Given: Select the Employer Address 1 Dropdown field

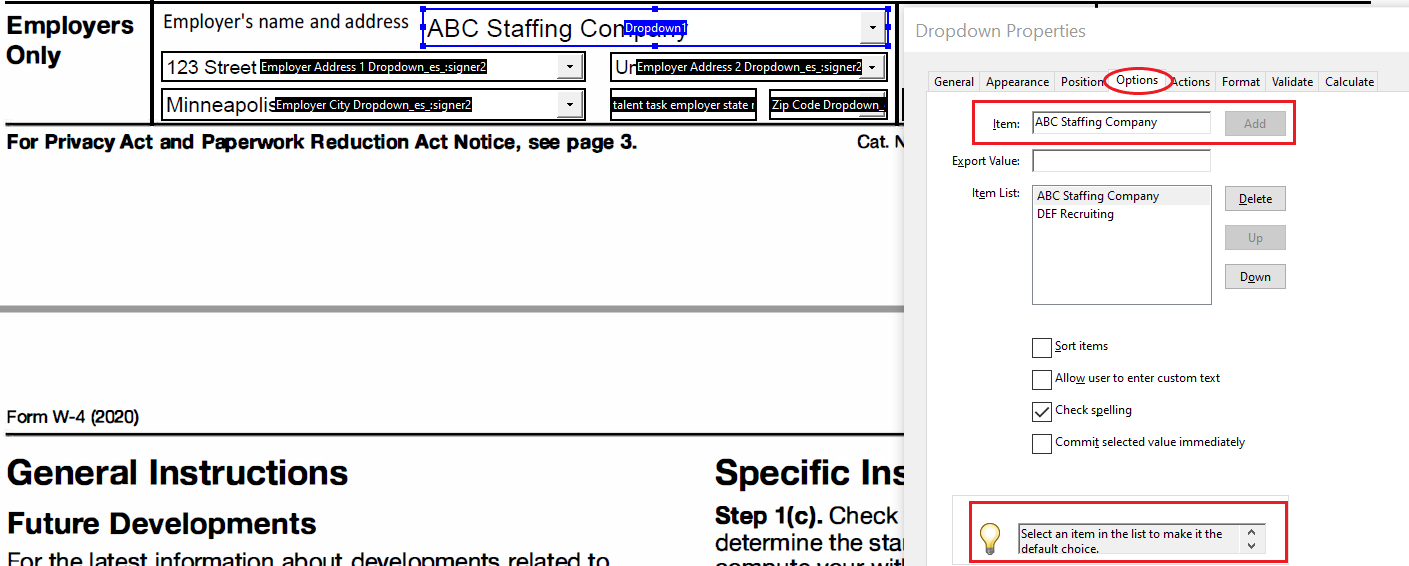Looking at the screenshot, I should pos(373,67).
